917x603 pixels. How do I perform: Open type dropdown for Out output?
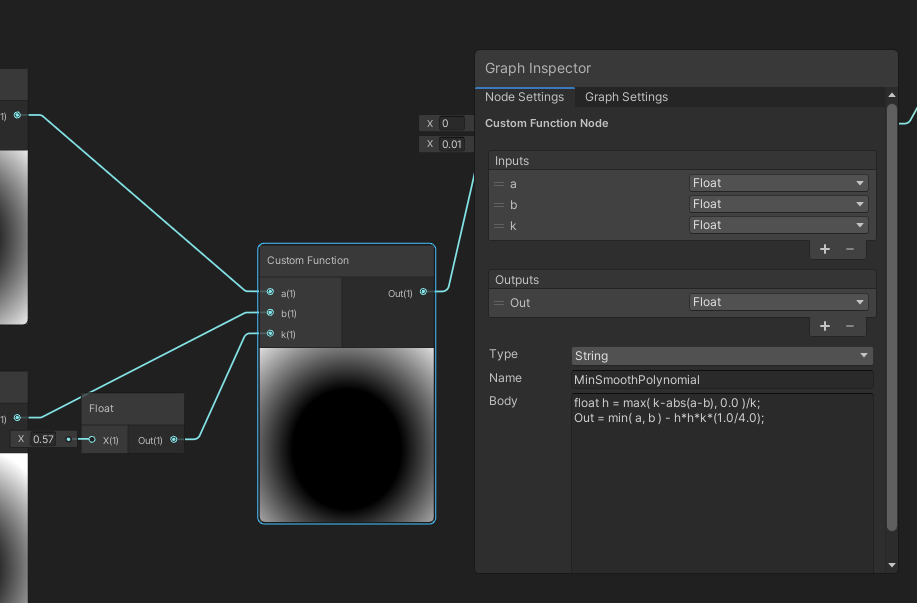pyautogui.click(x=778, y=302)
